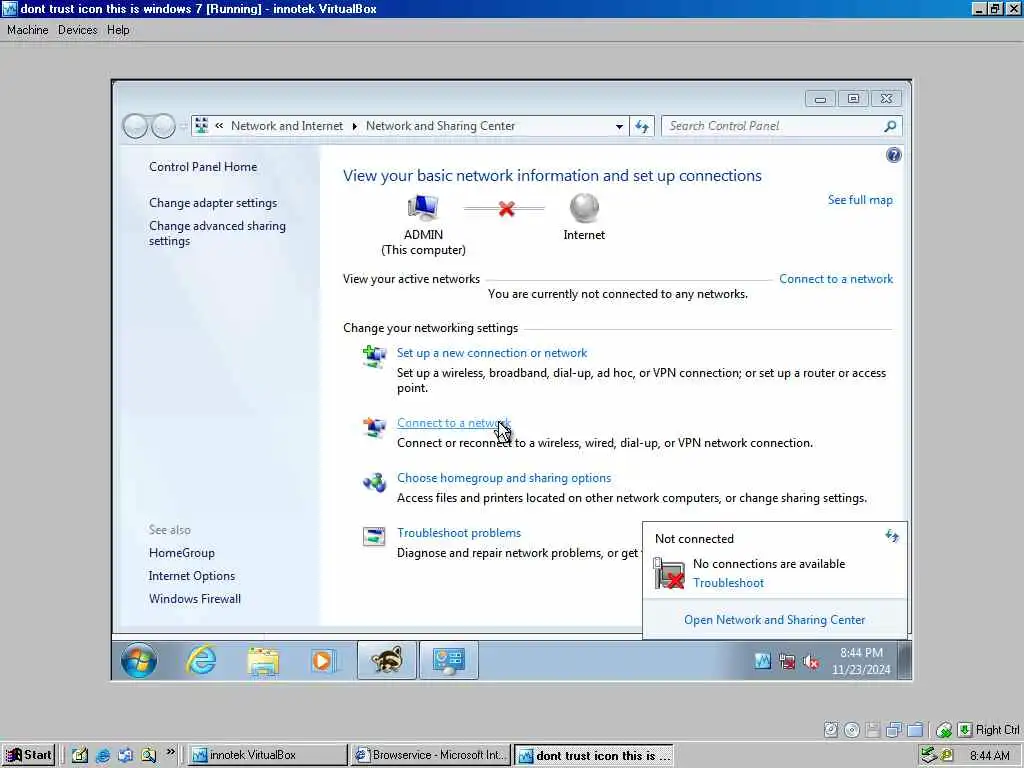Open Choose homegroup and sharing options
The height and width of the screenshot is (768, 1024).
coord(504,477)
